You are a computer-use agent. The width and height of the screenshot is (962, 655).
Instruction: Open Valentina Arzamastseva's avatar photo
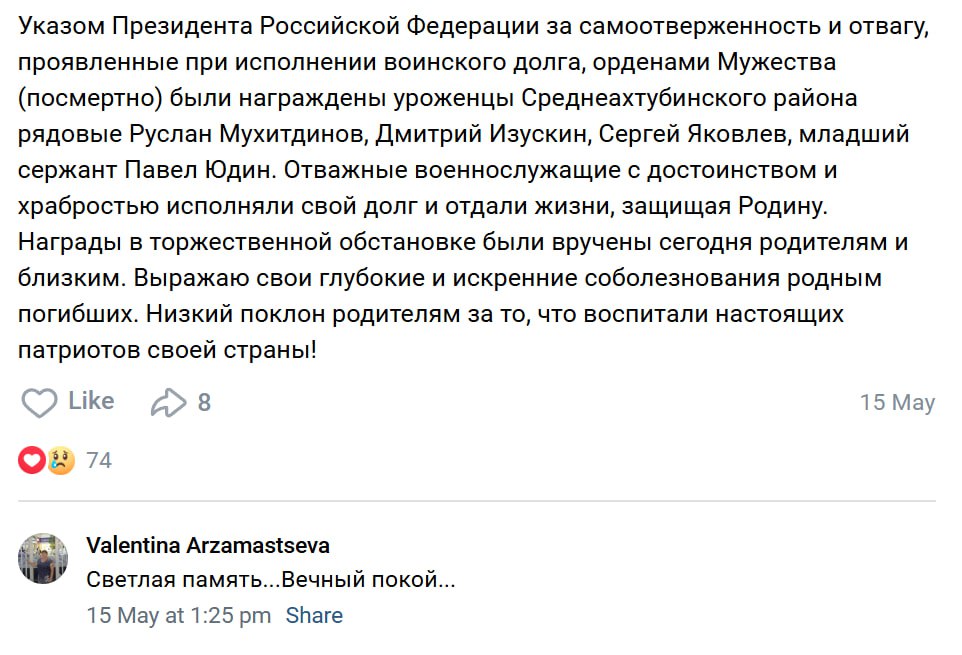click(x=43, y=558)
